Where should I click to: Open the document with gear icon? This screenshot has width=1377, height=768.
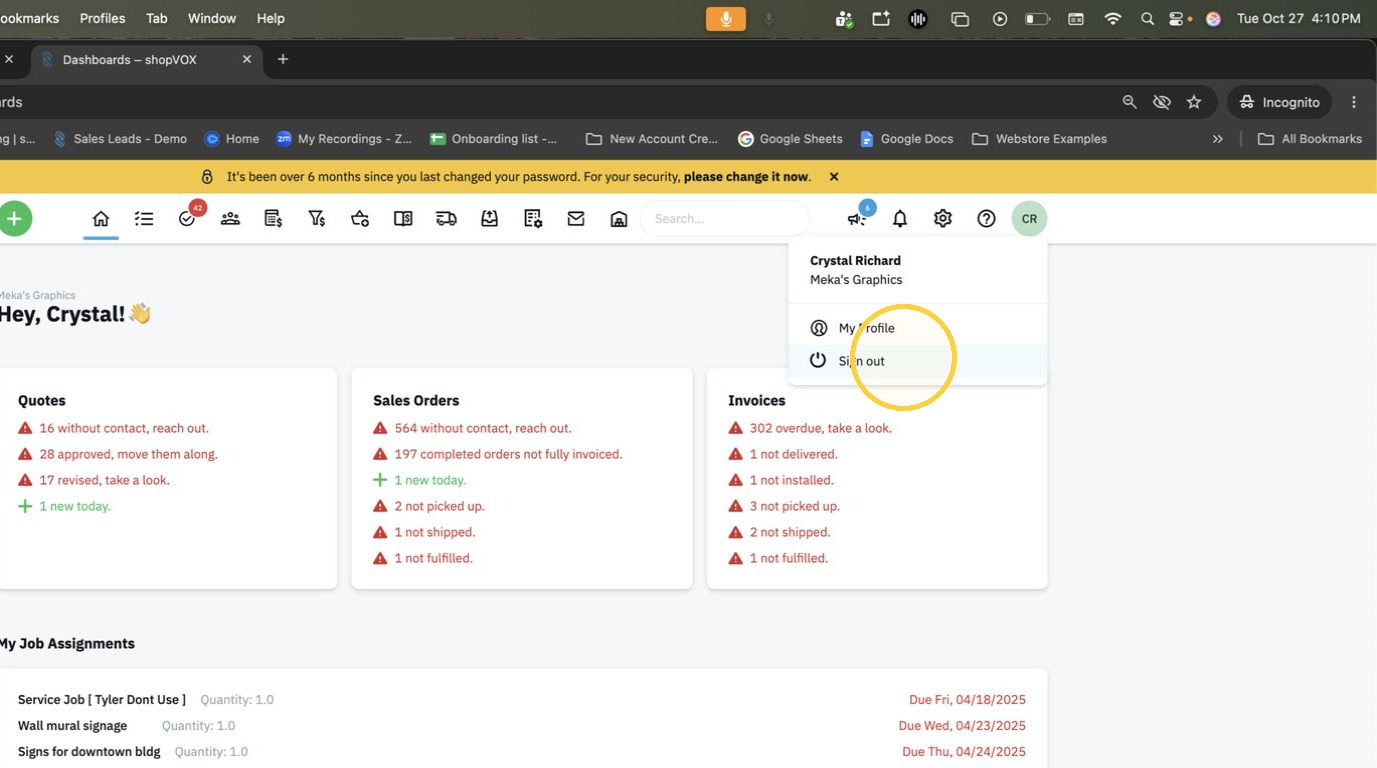coord(533,218)
